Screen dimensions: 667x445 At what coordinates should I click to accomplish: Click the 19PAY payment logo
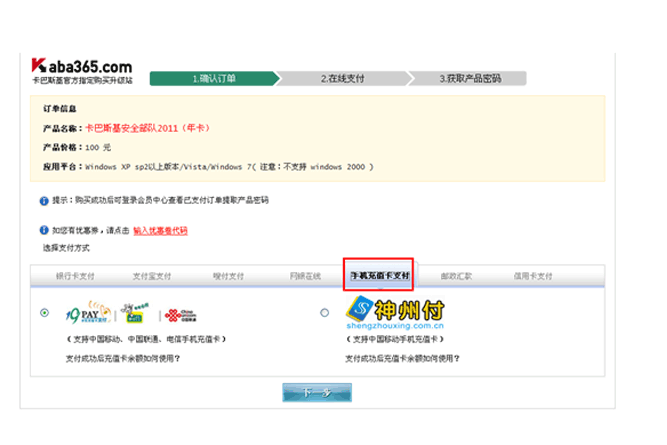point(88,313)
